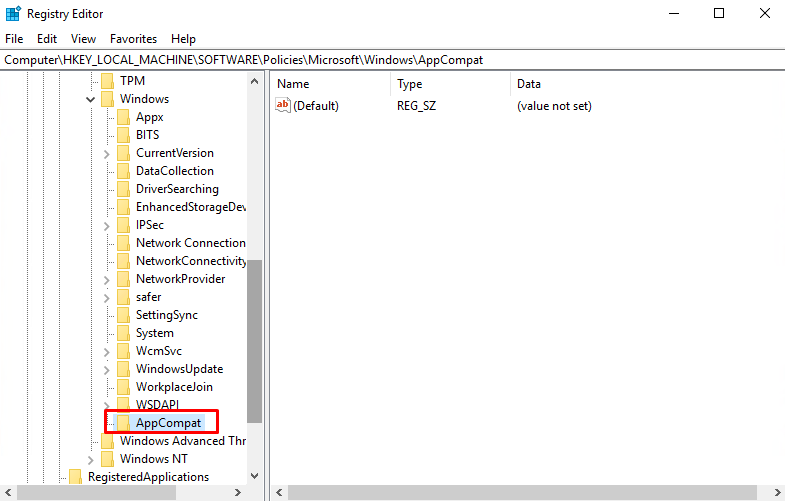The width and height of the screenshot is (785, 501).
Task: Open the File menu
Action: pyautogui.click(x=14, y=39)
